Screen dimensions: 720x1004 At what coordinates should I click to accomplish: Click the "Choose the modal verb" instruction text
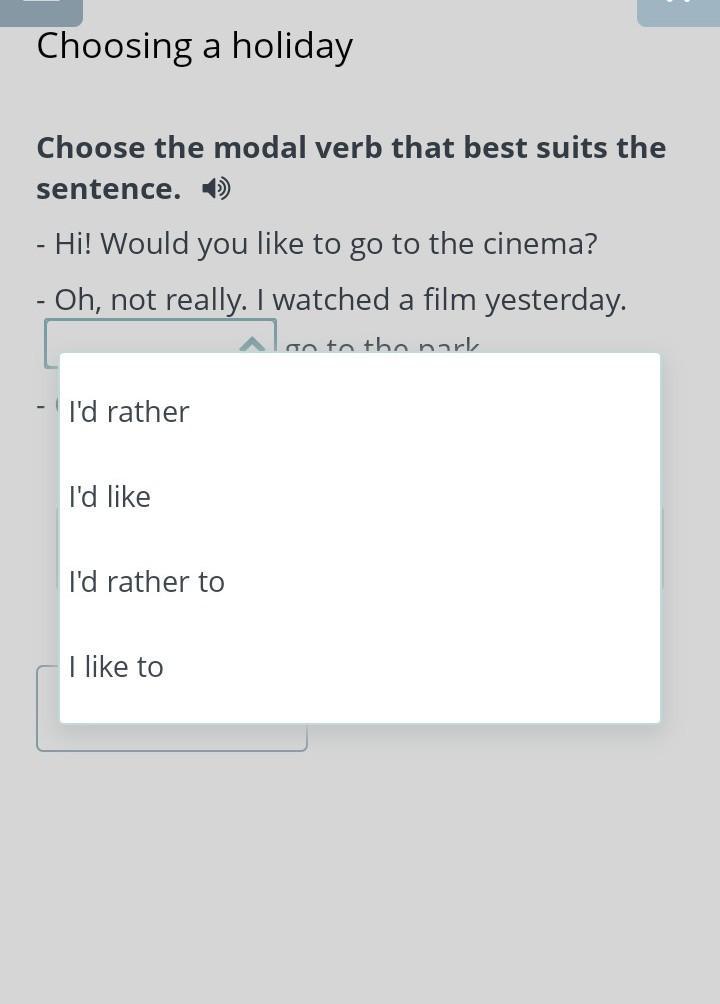pos(351,168)
